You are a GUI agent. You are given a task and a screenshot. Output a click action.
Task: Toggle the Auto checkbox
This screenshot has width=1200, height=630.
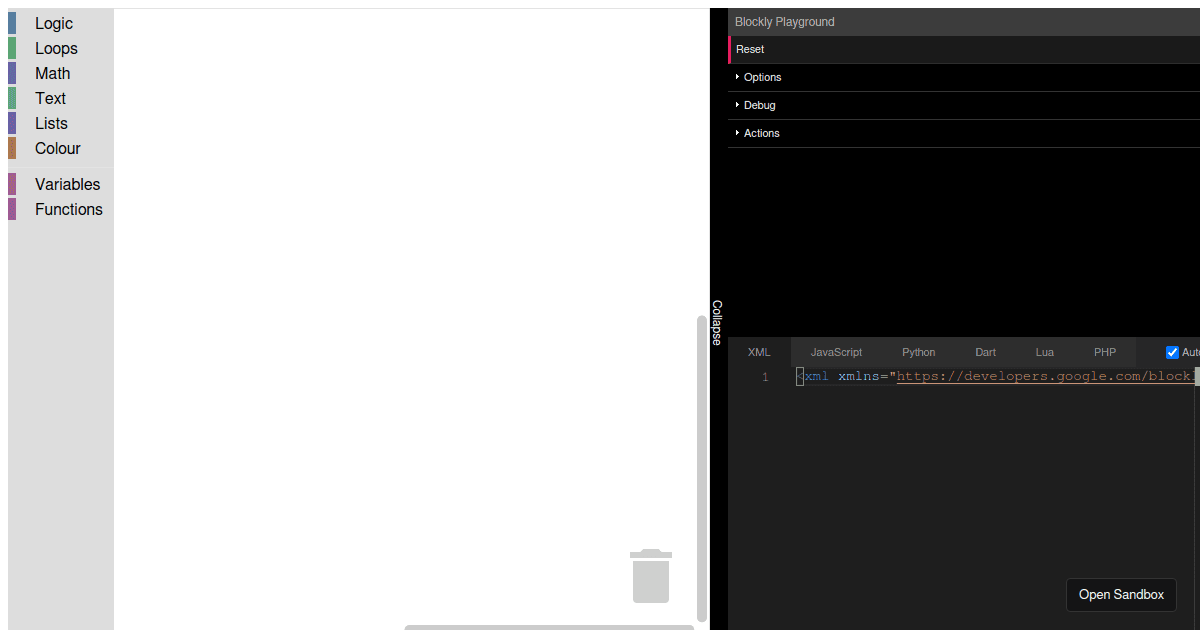1173,352
